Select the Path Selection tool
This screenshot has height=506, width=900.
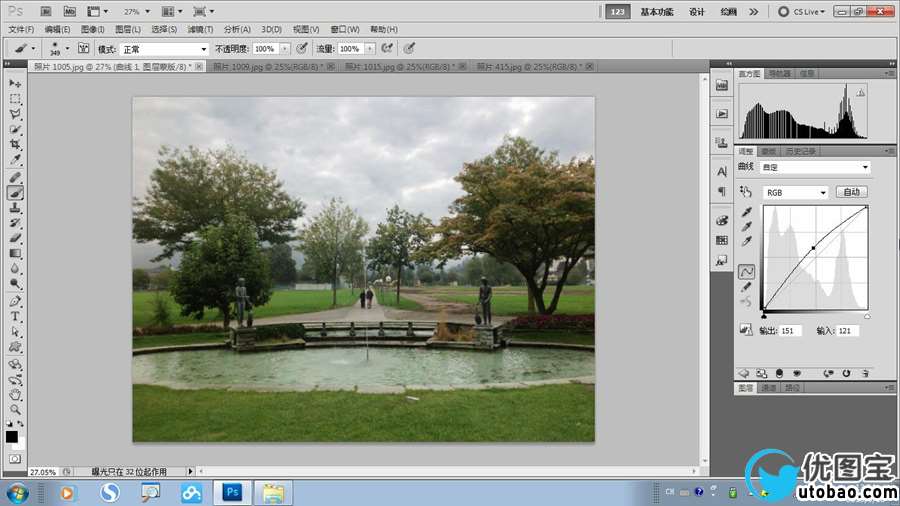pyautogui.click(x=15, y=332)
